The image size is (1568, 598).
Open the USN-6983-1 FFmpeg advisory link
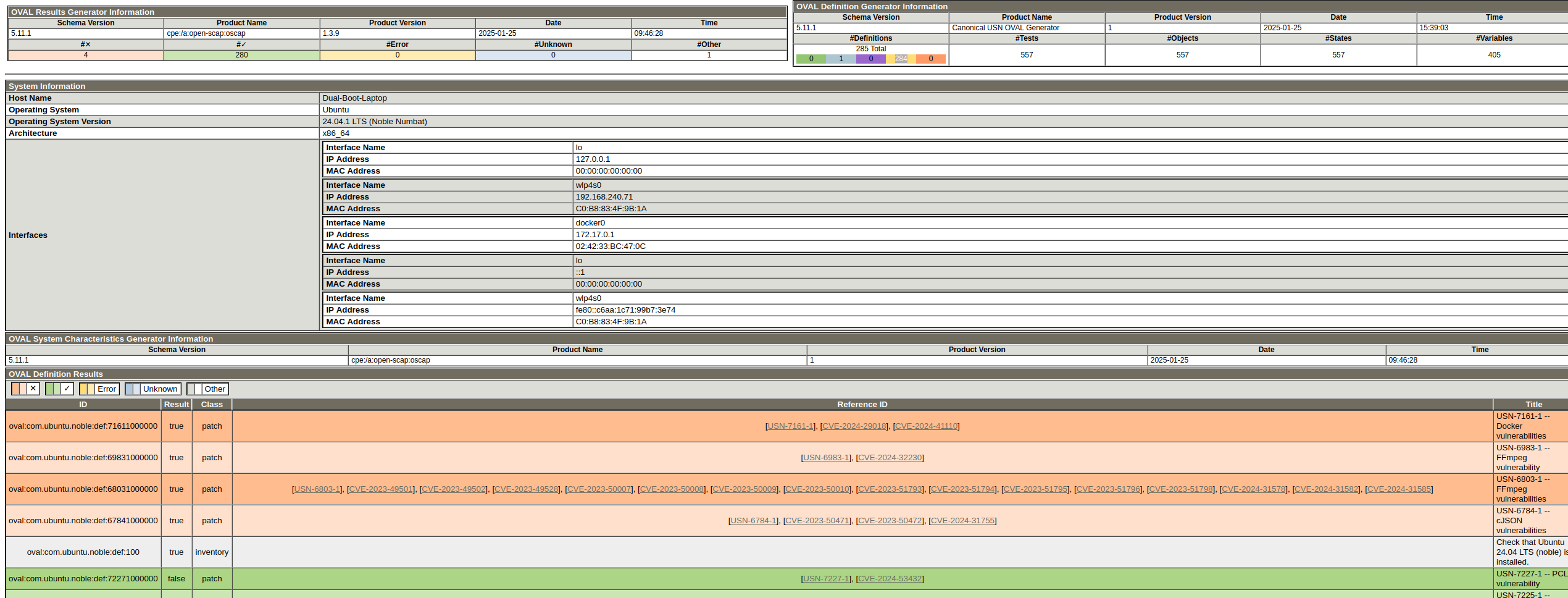click(x=826, y=458)
